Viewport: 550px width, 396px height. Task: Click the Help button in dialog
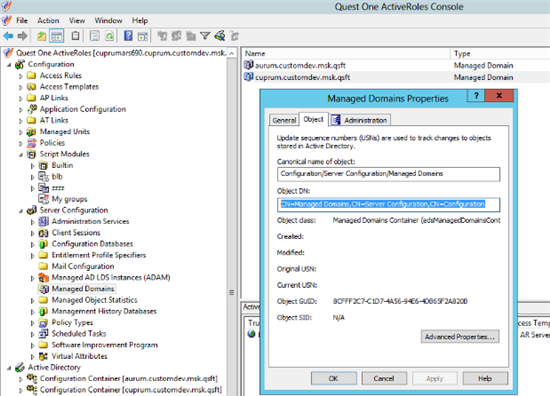(x=485, y=378)
